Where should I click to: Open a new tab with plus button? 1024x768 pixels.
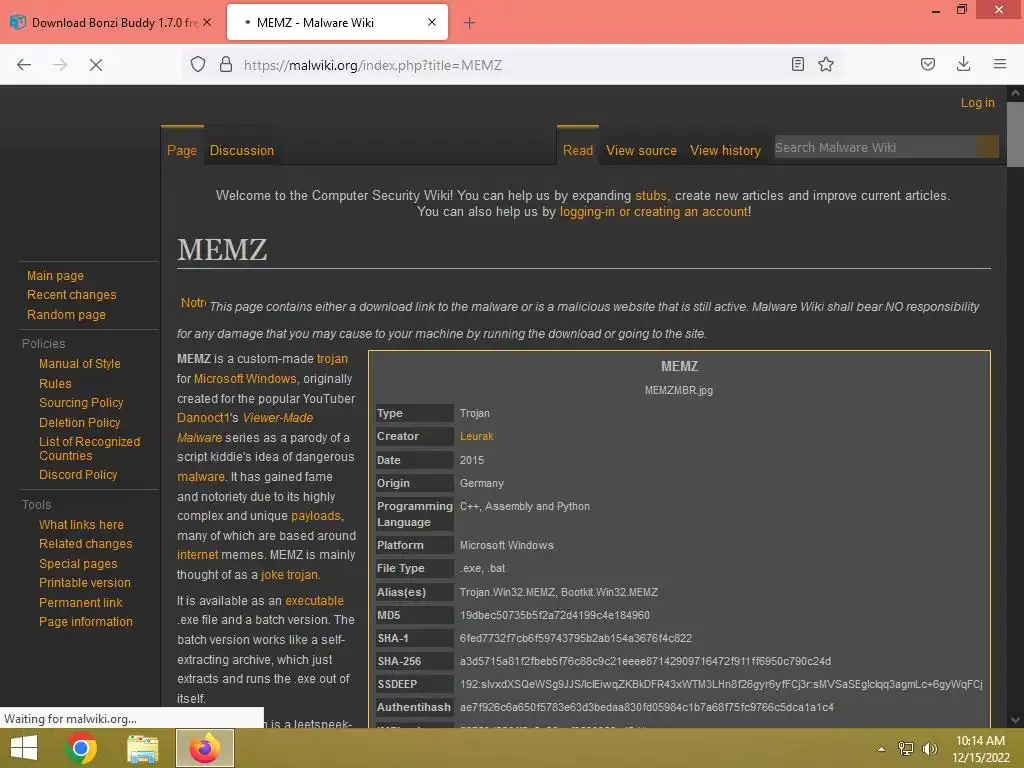pos(469,23)
